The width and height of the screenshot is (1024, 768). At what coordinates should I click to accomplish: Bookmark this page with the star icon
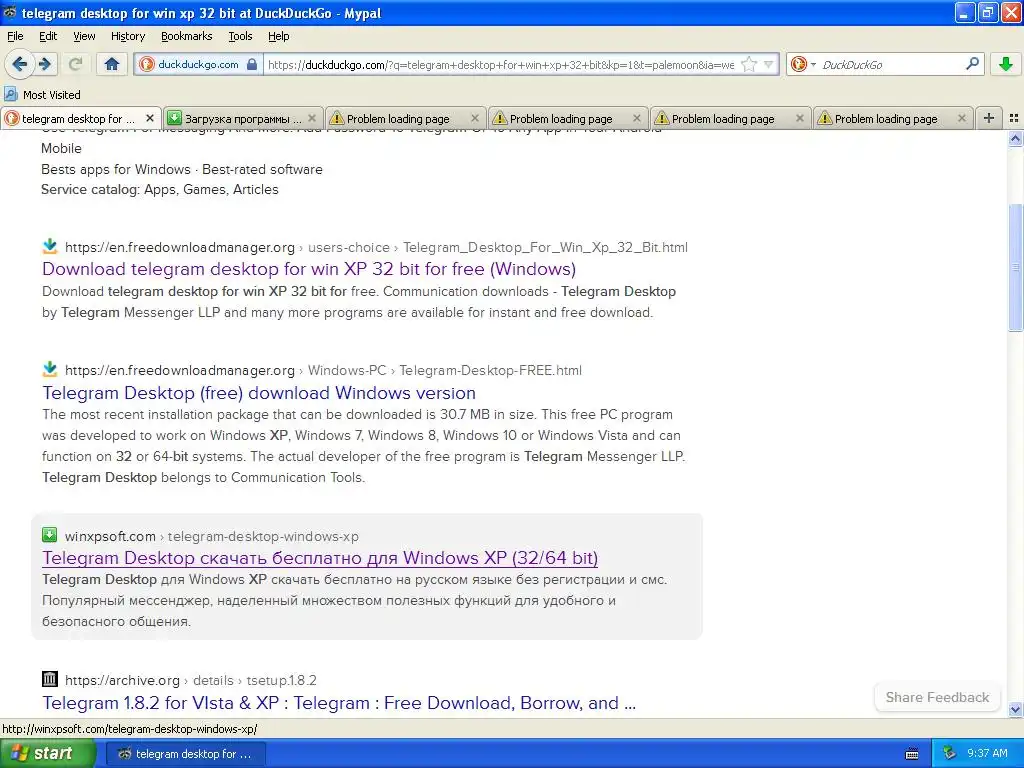749,64
